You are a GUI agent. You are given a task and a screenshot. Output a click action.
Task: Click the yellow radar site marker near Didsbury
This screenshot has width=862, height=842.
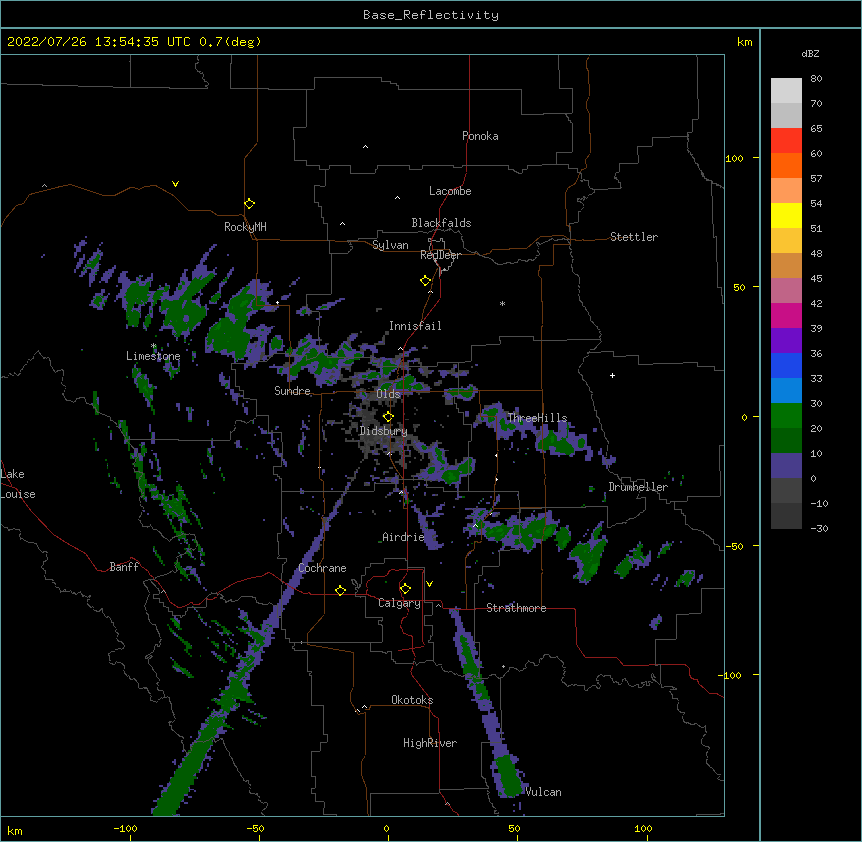(x=388, y=417)
